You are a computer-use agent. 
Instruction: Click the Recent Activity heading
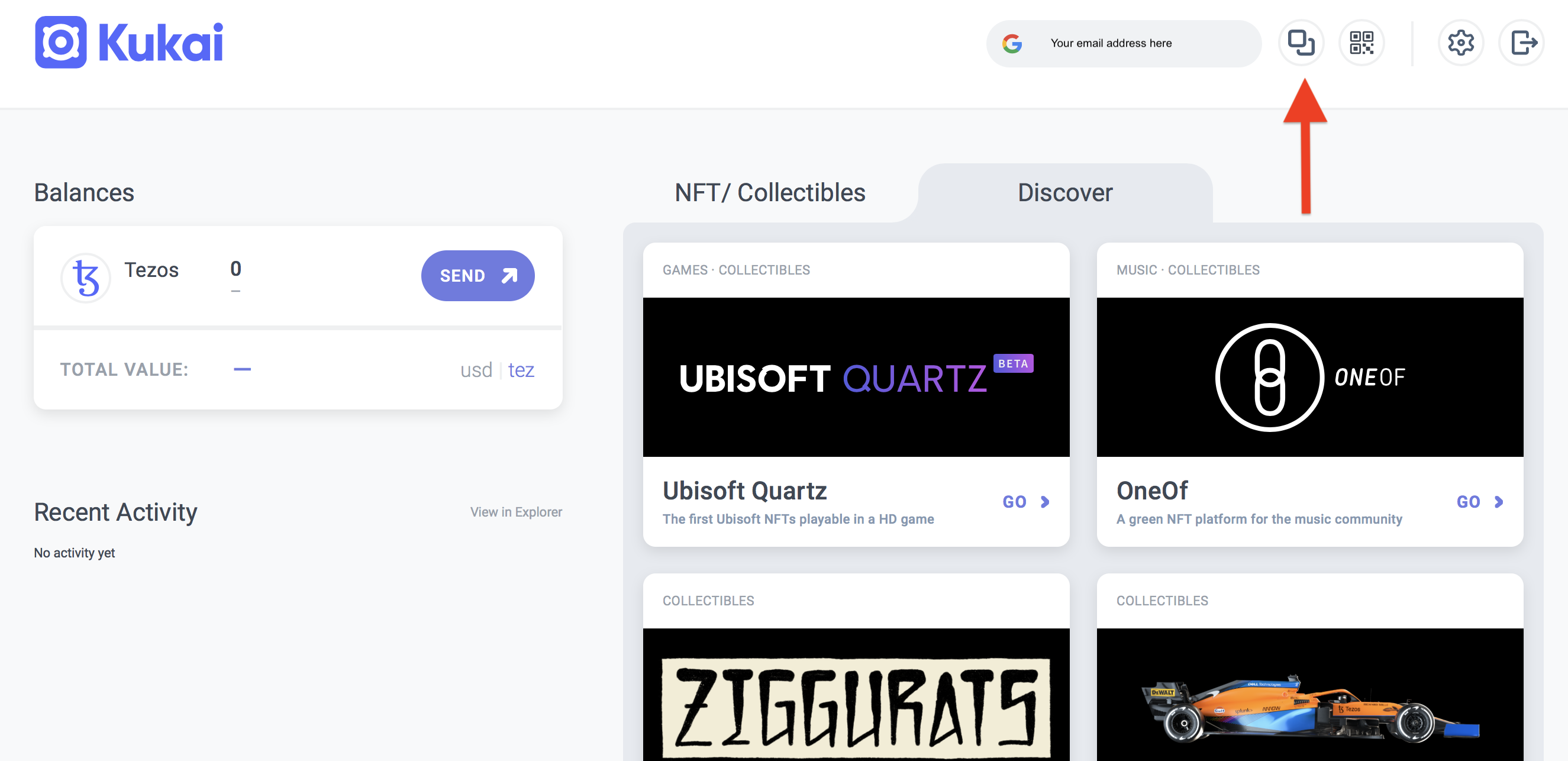(115, 512)
